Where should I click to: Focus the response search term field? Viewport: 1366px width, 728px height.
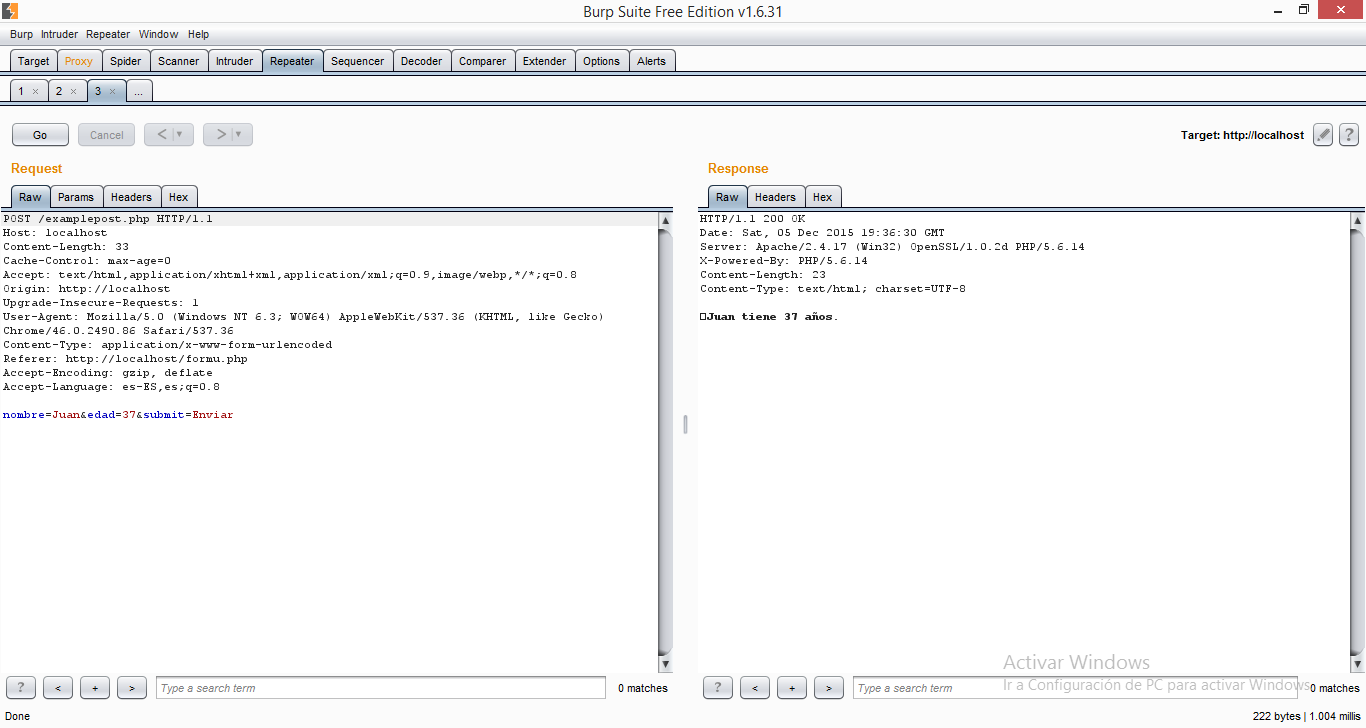click(1075, 688)
